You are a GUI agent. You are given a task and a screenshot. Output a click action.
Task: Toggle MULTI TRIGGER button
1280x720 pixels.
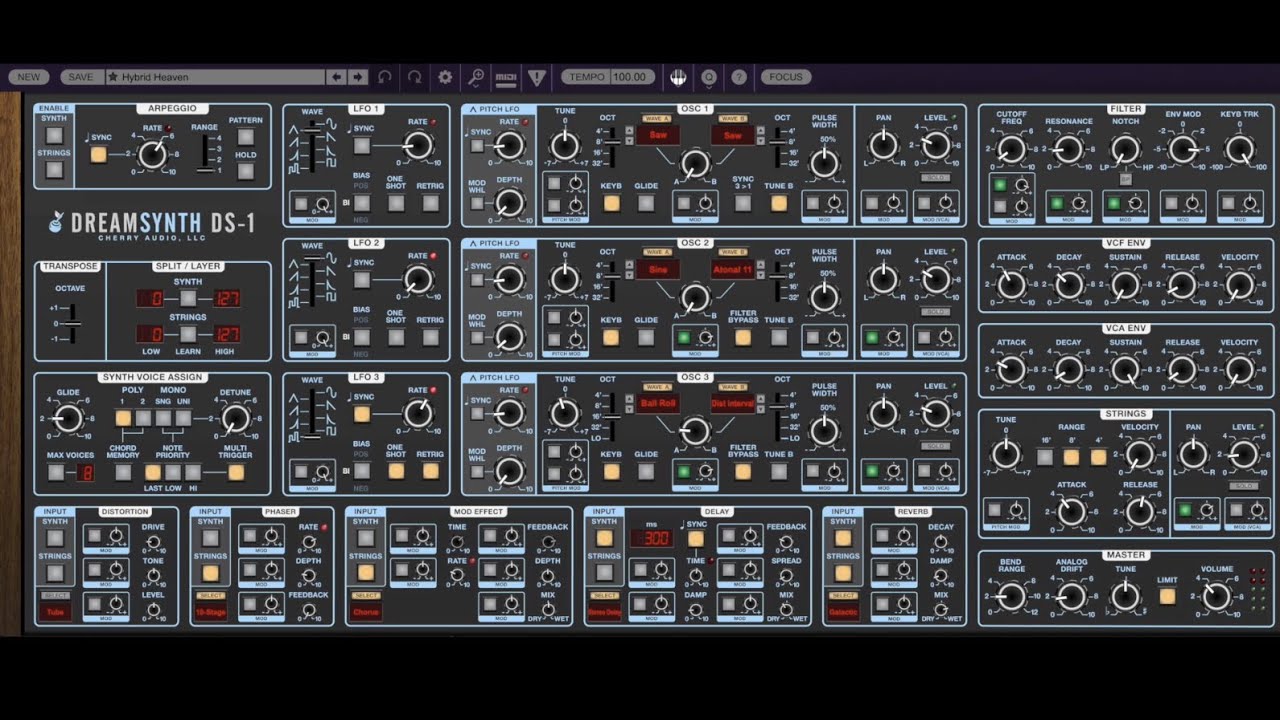pyautogui.click(x=235, y=472)
